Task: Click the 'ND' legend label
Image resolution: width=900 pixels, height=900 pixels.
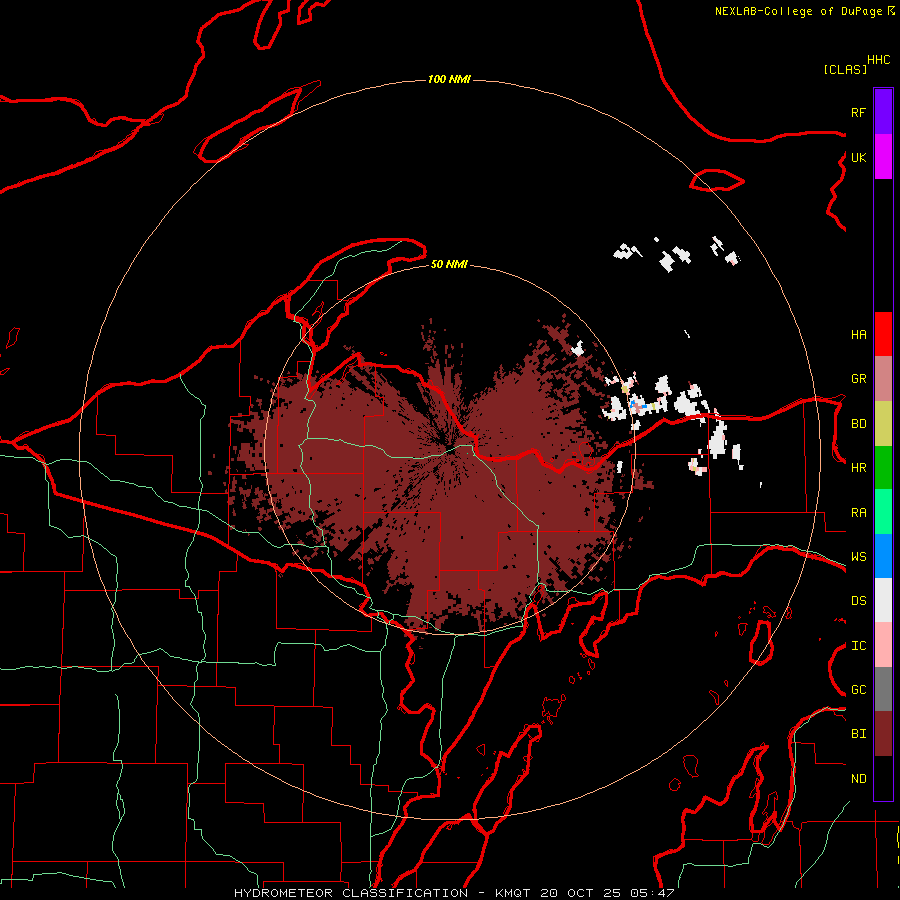Action: coord(858,779)
